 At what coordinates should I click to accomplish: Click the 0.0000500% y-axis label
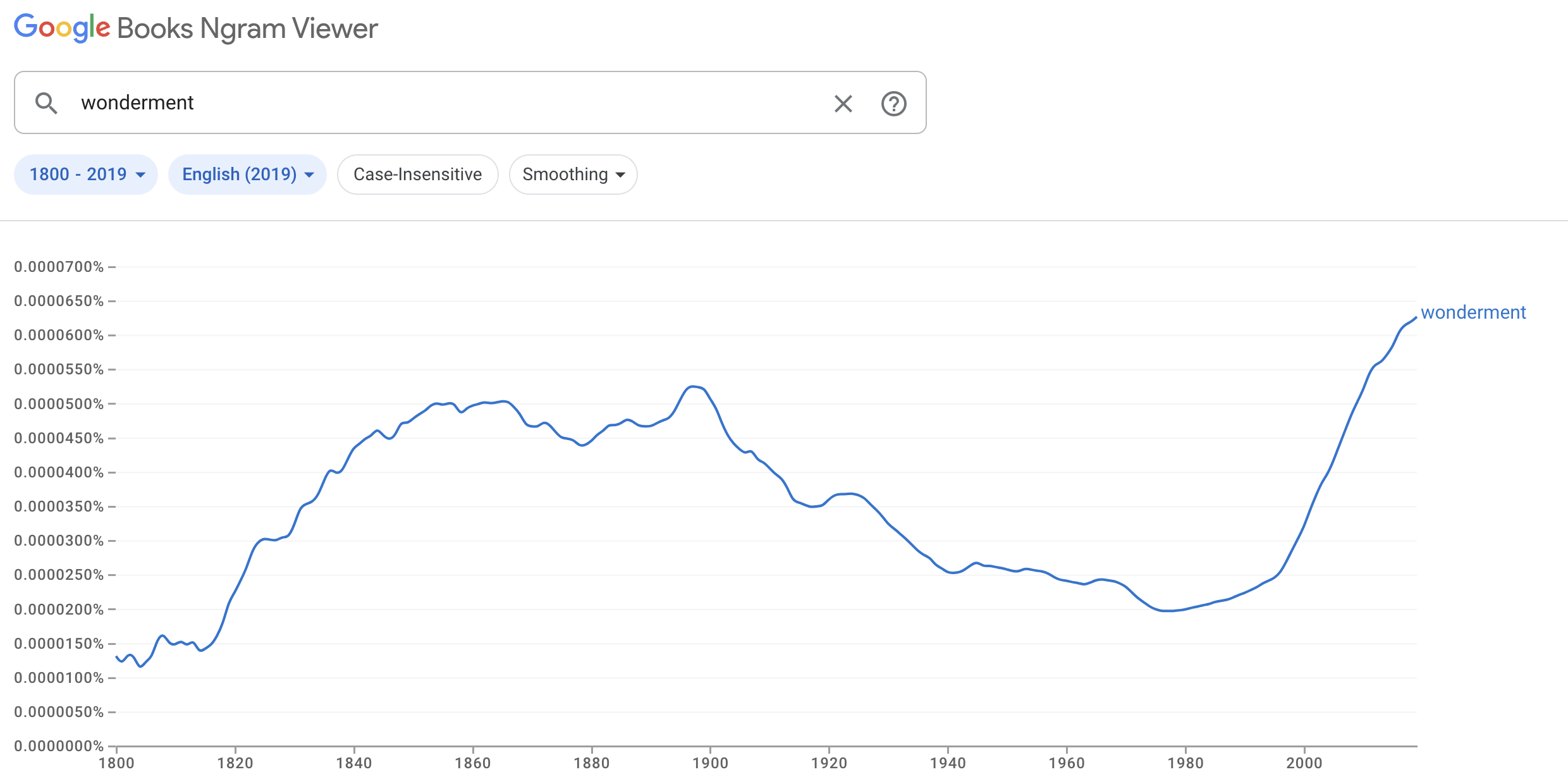point(59,404)
